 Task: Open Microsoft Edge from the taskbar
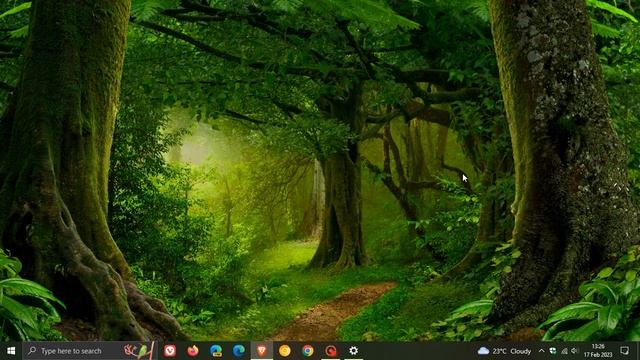click(239, 351)
